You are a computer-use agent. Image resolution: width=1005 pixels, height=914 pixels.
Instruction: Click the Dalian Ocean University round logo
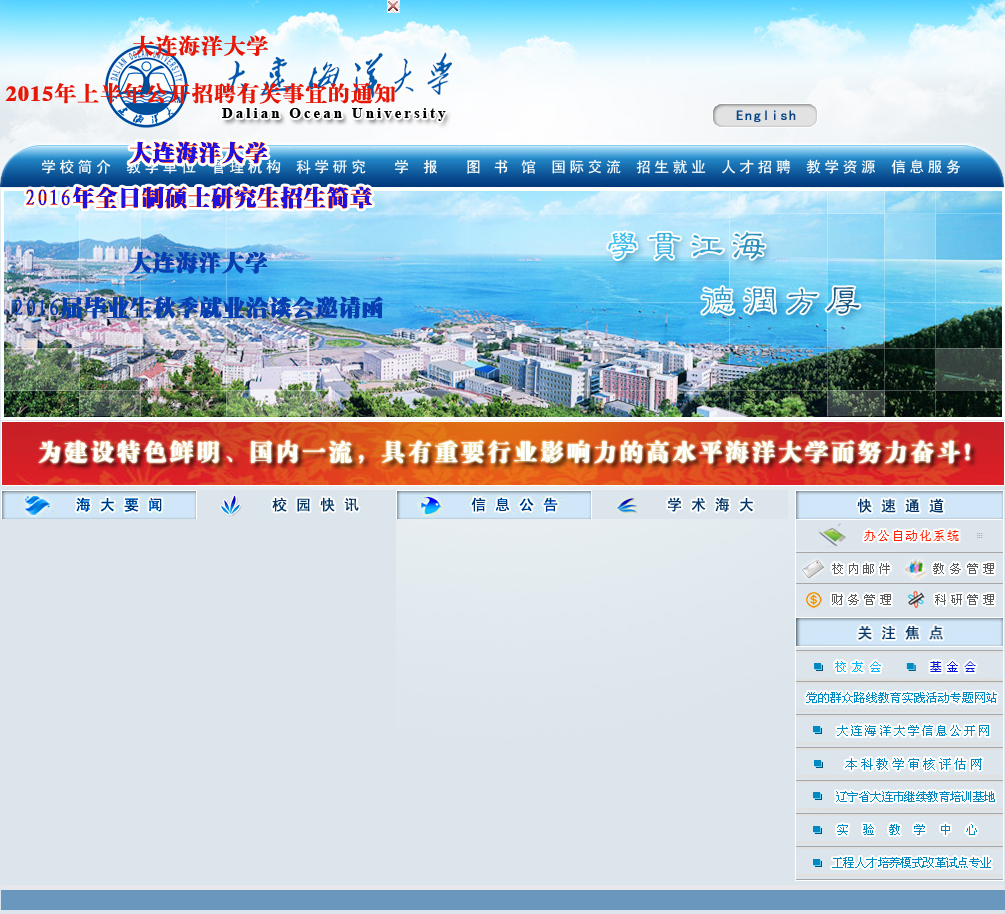point(146,87)
